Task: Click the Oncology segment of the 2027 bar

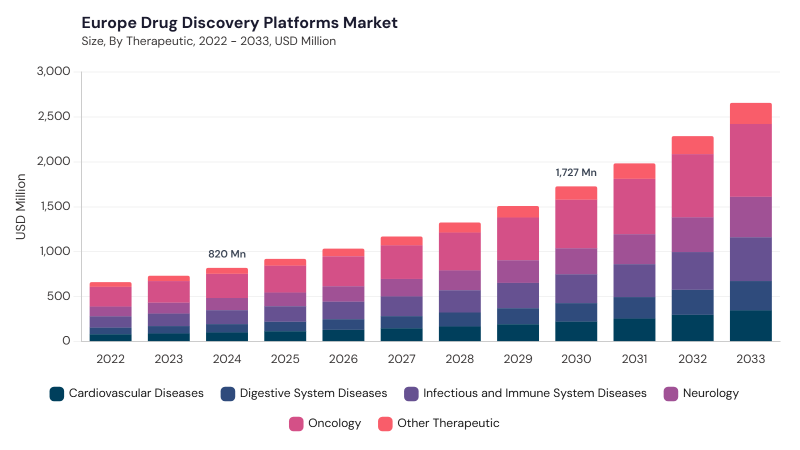Action: point(402,263)
